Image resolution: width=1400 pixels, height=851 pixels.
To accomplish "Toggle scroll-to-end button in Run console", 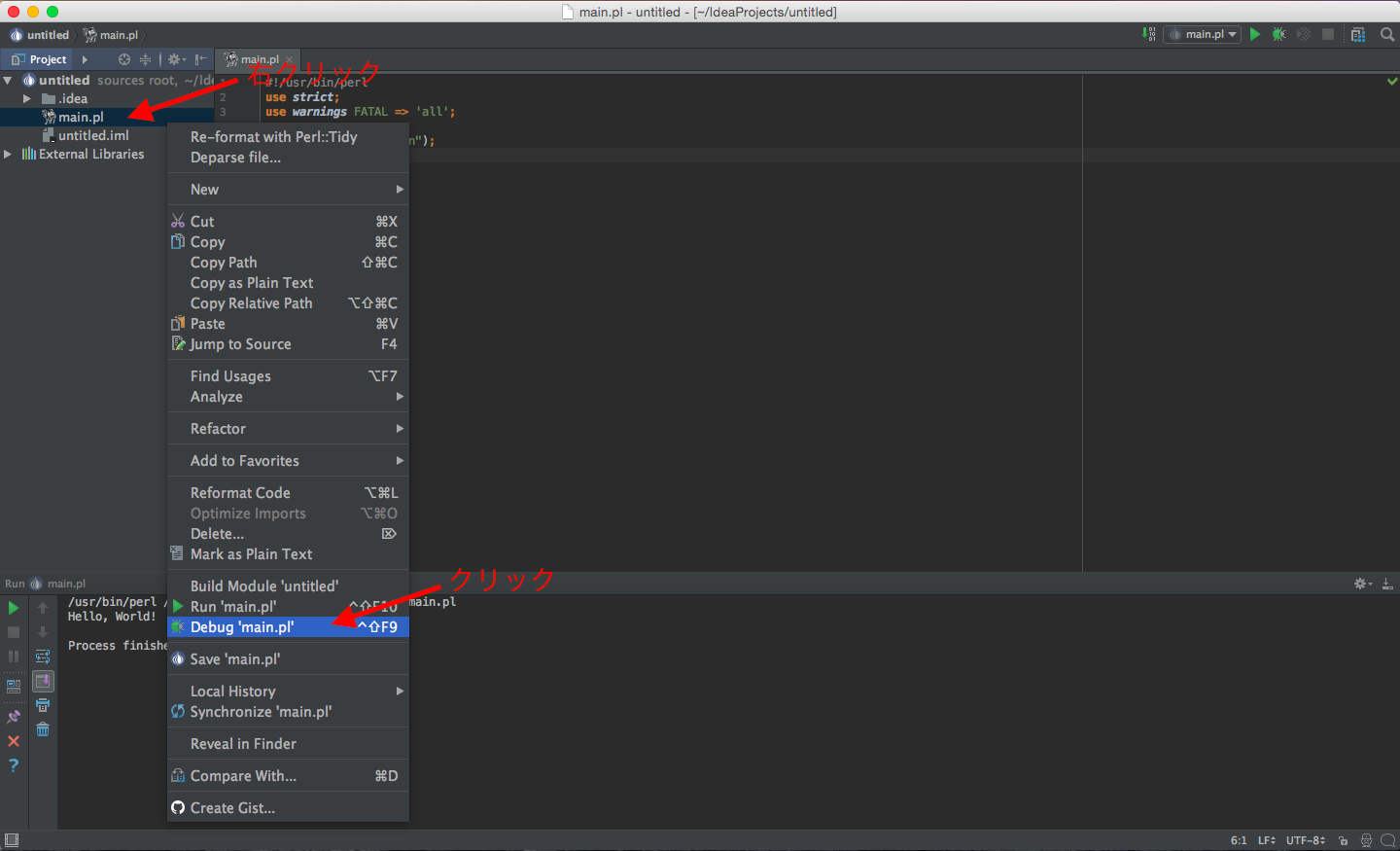I will [43, 681].
